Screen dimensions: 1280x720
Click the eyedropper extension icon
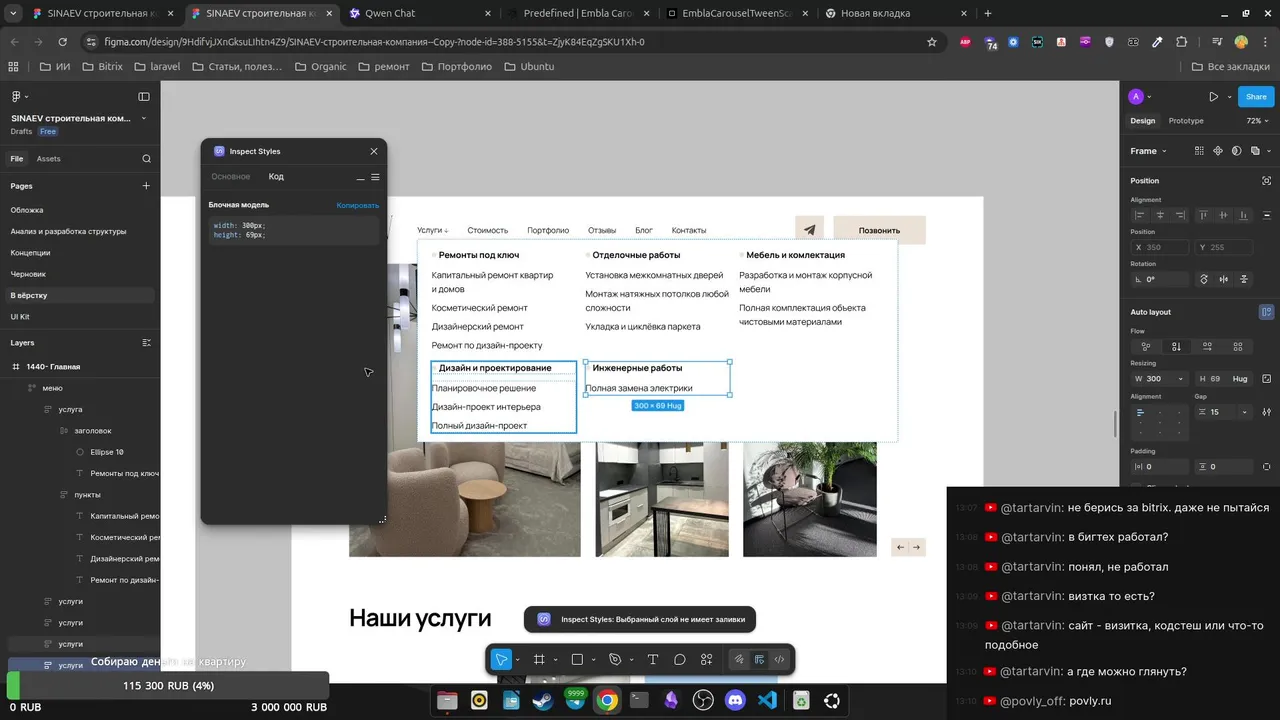[1157, 42]
